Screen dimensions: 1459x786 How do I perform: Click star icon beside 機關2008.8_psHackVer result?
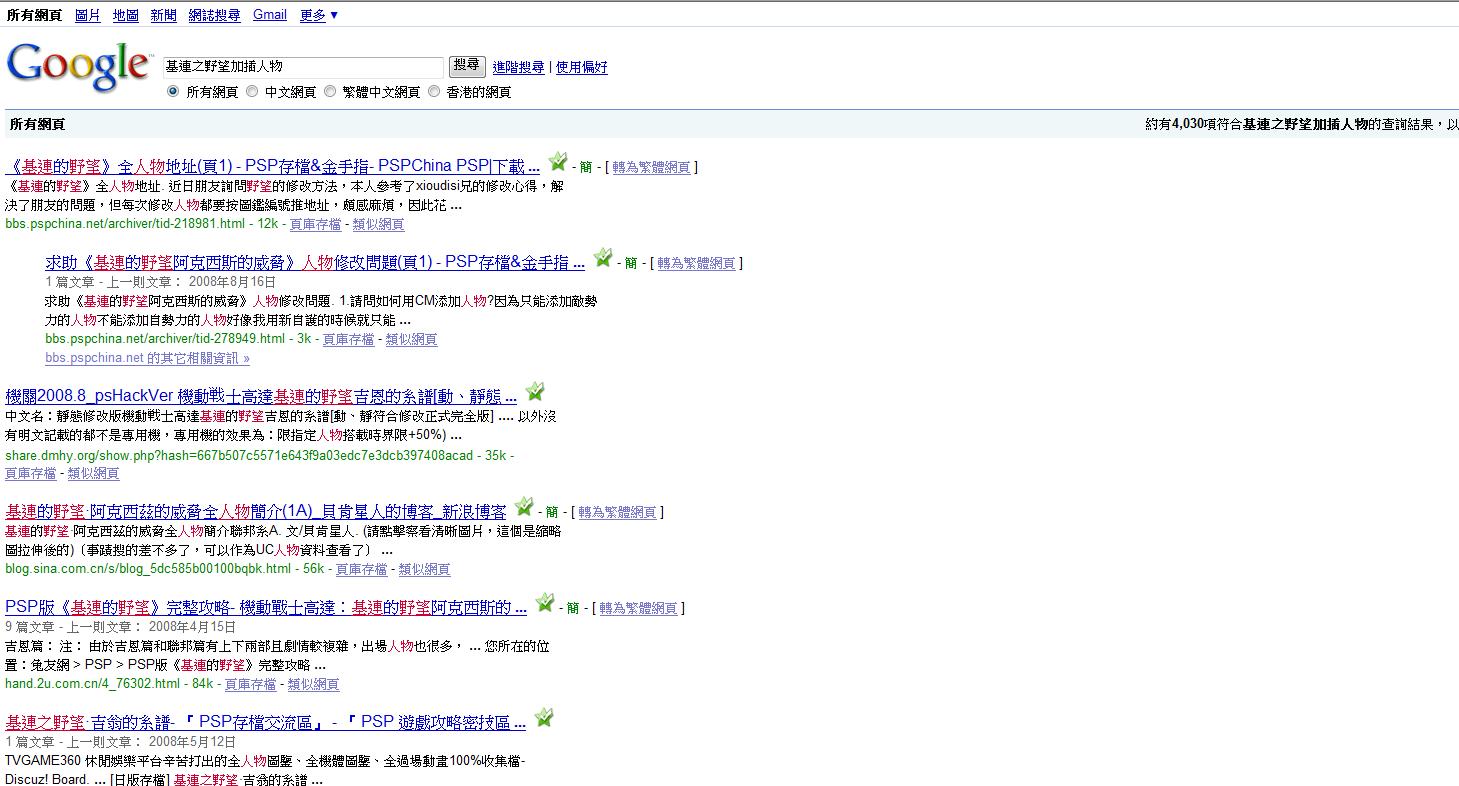535,391
